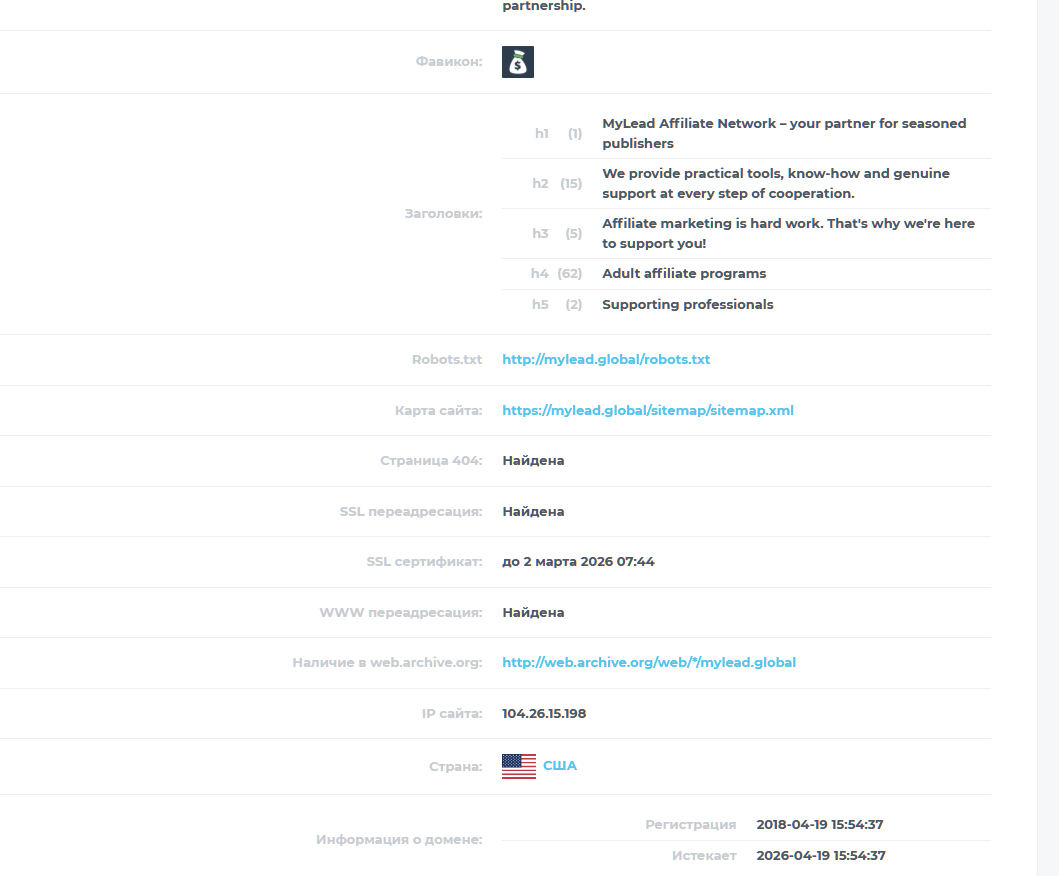
Task: Click the money bag favicon image
Action: (x=518, y=62)
